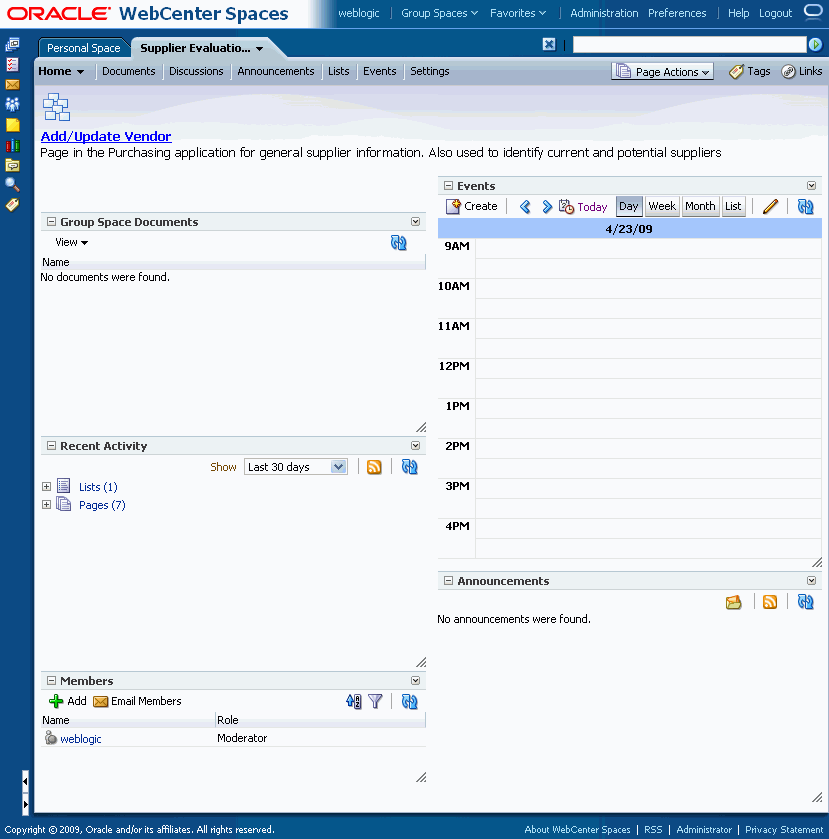The width and height of the screenshot is (829, 839).
Task: Refresh the Events calendar
Action: (805, 207)
